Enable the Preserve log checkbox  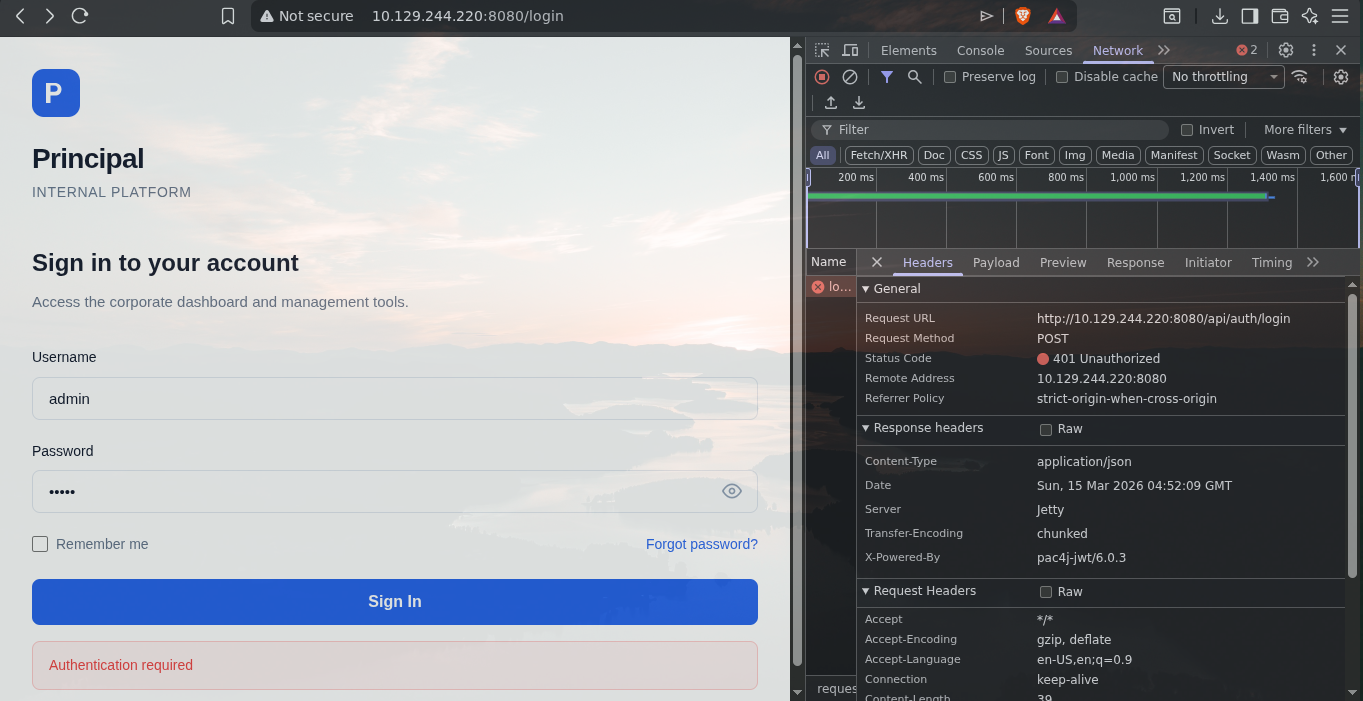coord(950,77)
